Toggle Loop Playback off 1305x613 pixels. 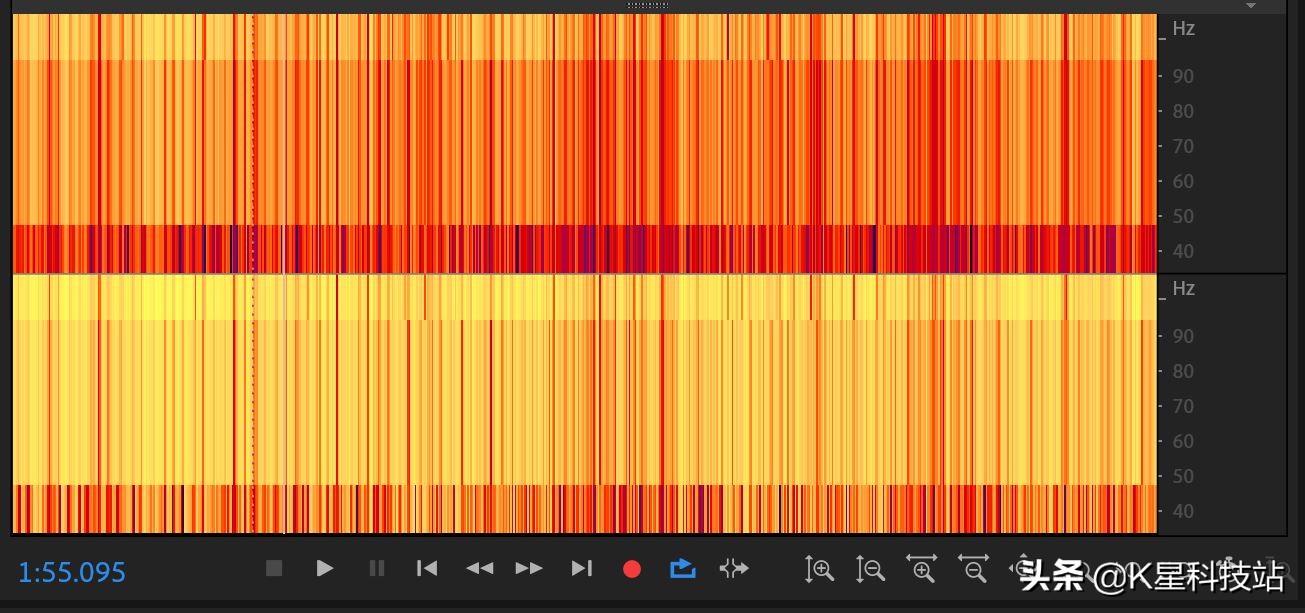pos(682,568)
